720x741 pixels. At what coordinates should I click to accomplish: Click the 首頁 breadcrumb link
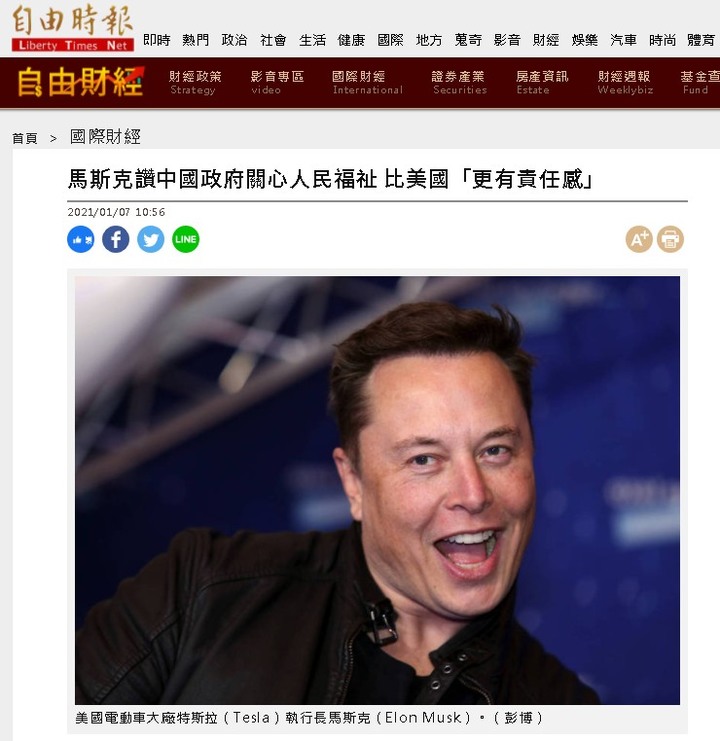pos(25,138)
